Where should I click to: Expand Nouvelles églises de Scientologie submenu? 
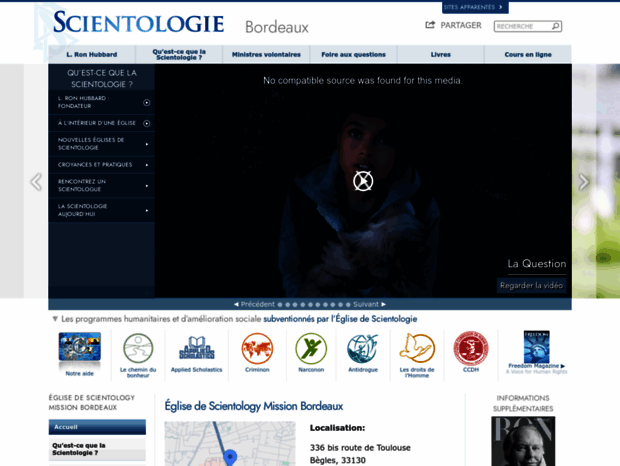147,144
